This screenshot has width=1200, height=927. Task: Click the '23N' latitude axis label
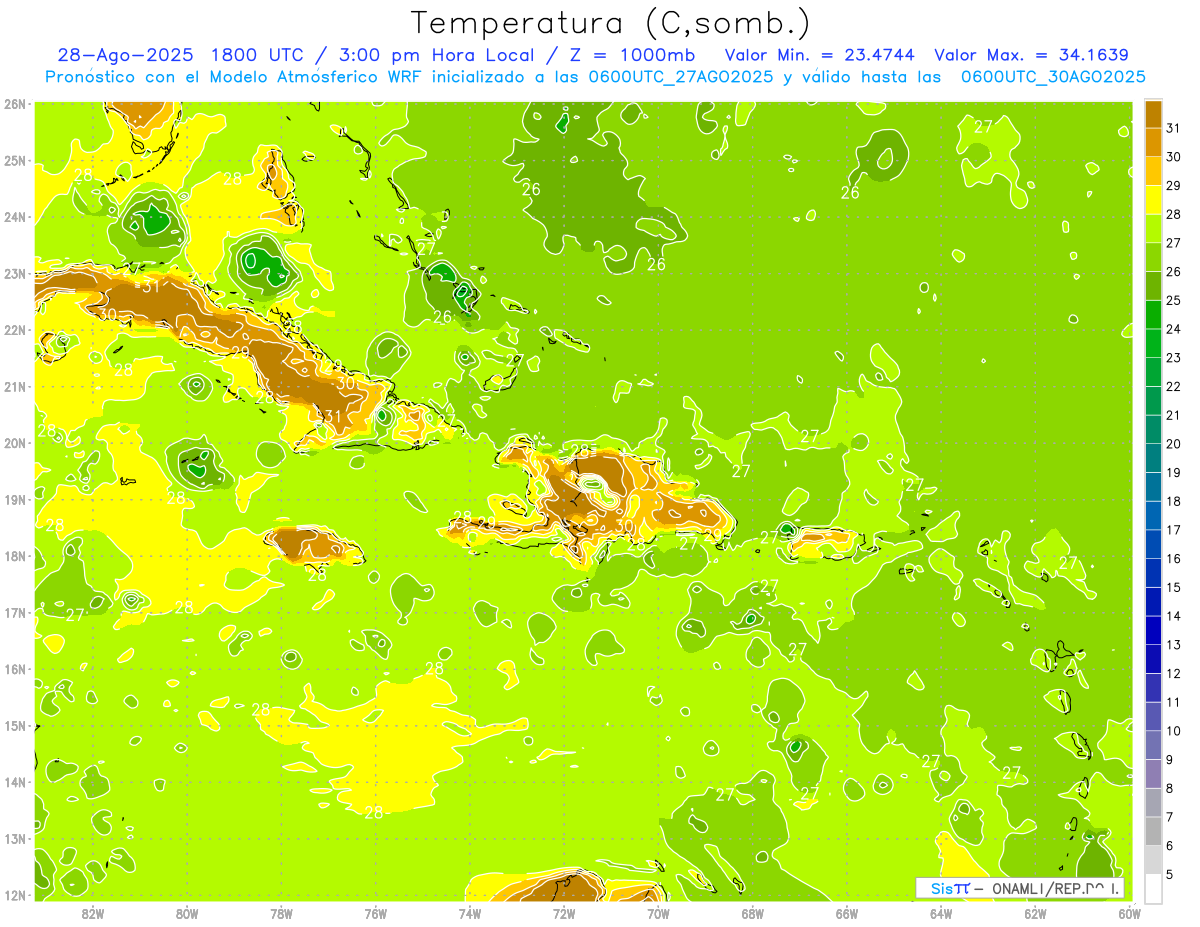coord(15,273)
